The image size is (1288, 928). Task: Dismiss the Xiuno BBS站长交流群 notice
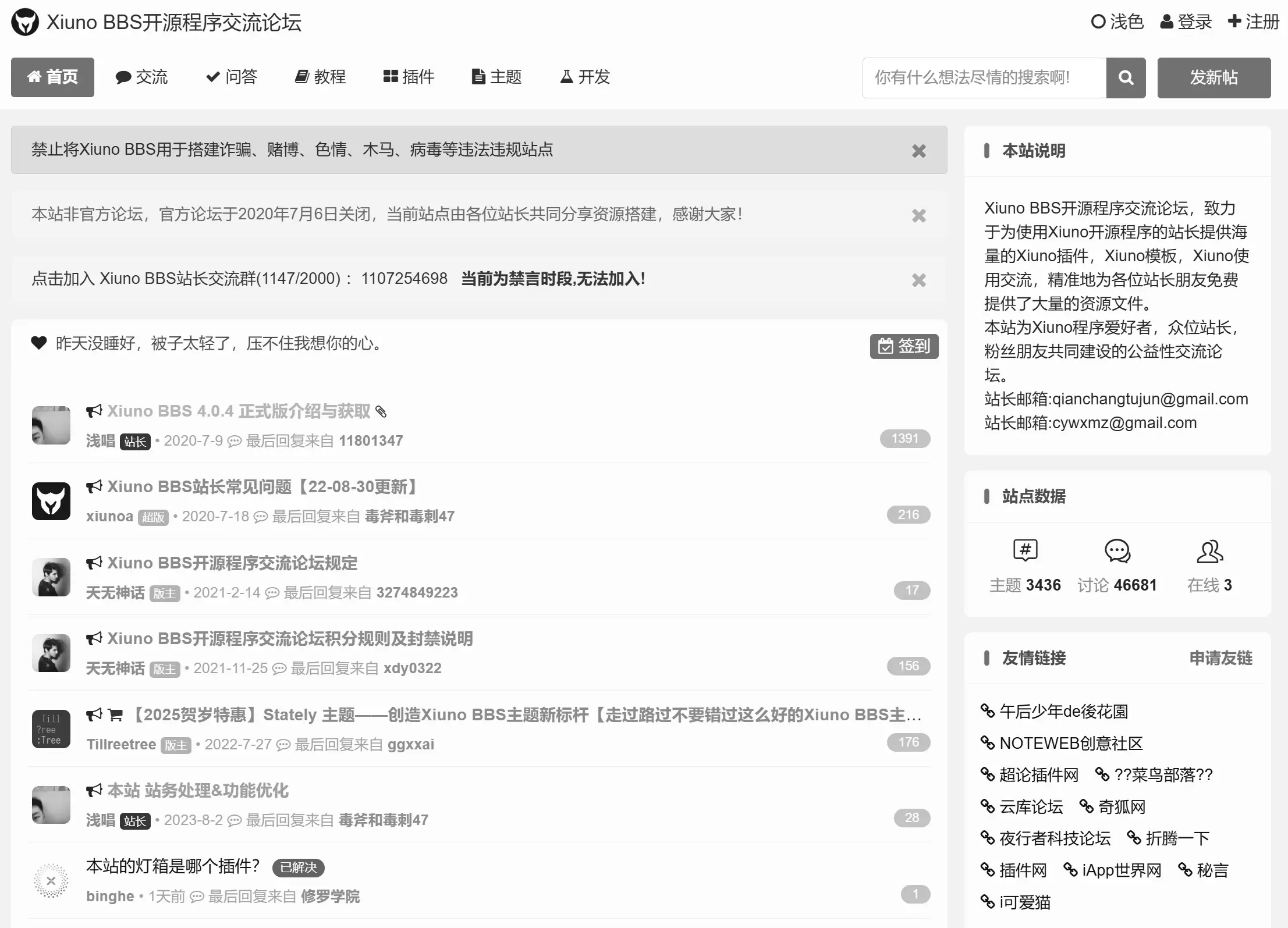pyautogui.click(x=918, y=280)
